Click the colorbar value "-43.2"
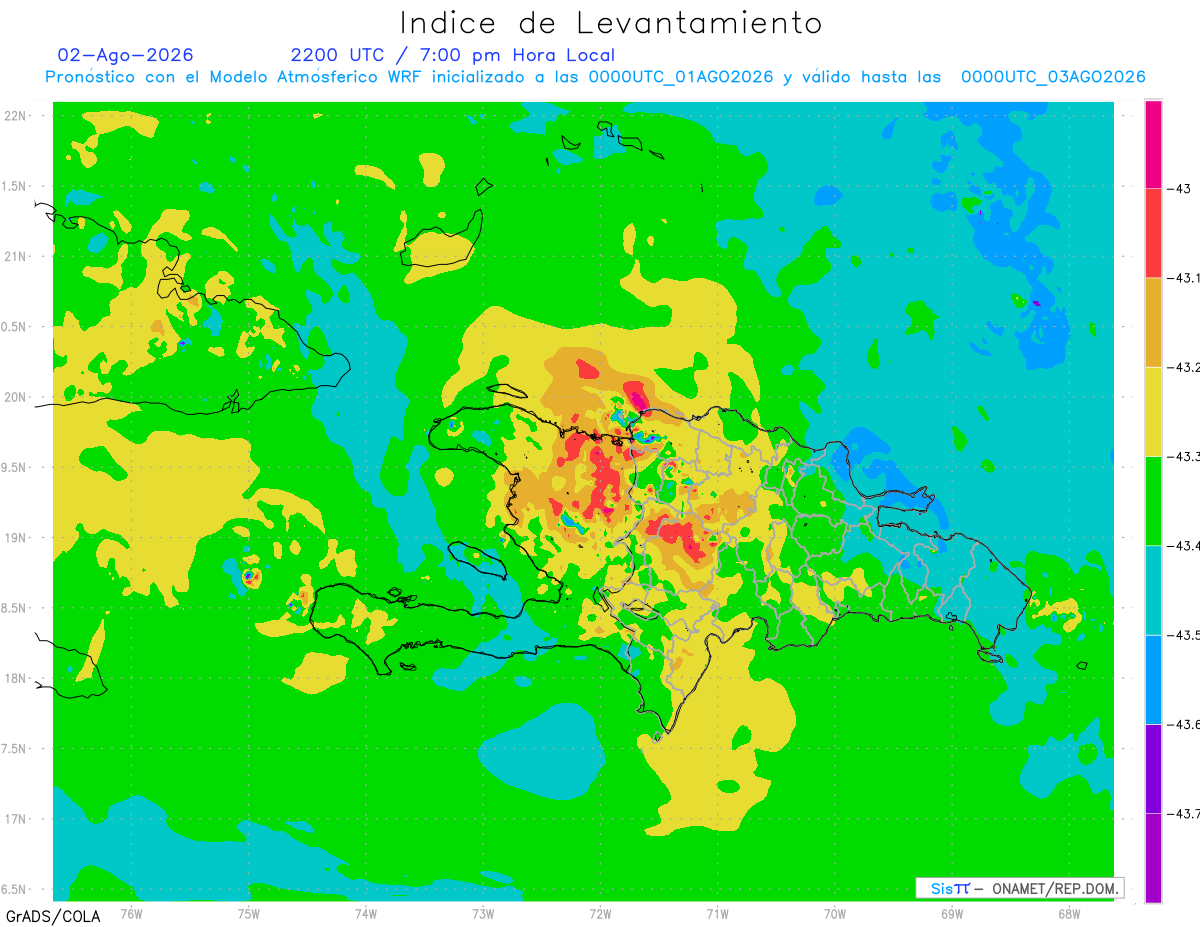The height and width of the screenshot is (927, 1200). 1183,367
